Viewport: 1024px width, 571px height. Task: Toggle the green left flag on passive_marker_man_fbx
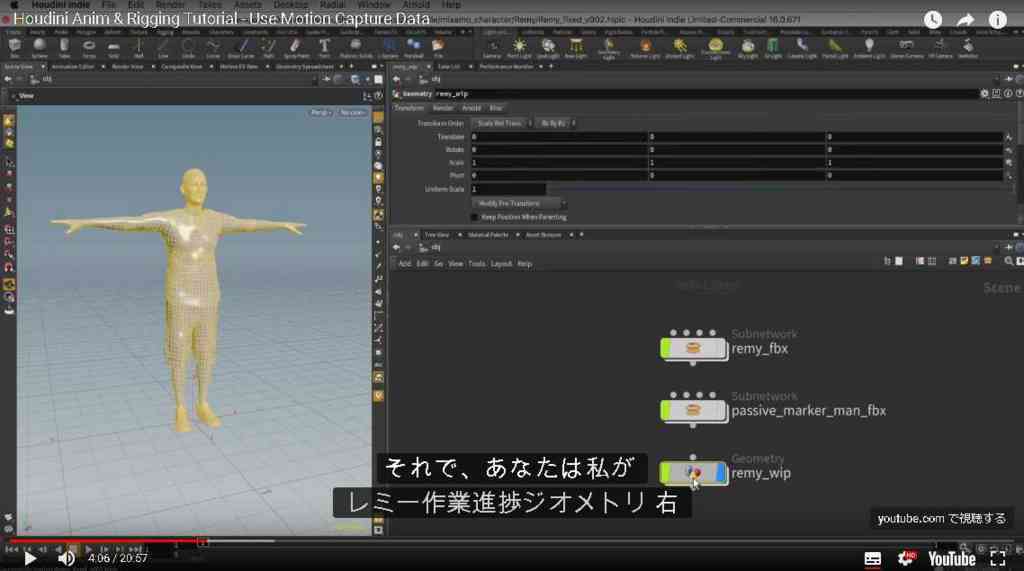click(x=665, y=410)
